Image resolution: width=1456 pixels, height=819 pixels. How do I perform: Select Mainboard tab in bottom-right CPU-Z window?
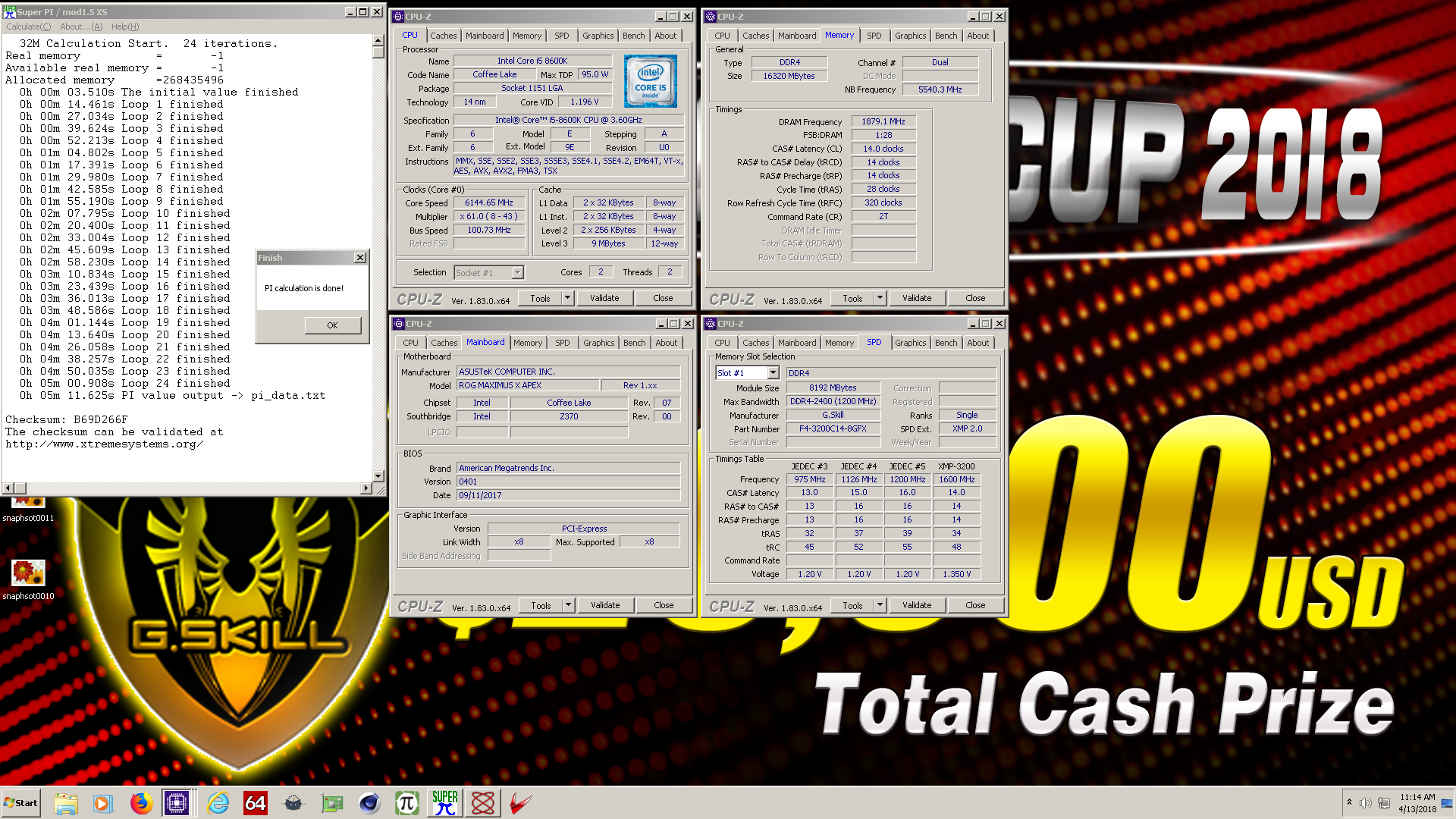pyautogui.click(x=797, y=343)
